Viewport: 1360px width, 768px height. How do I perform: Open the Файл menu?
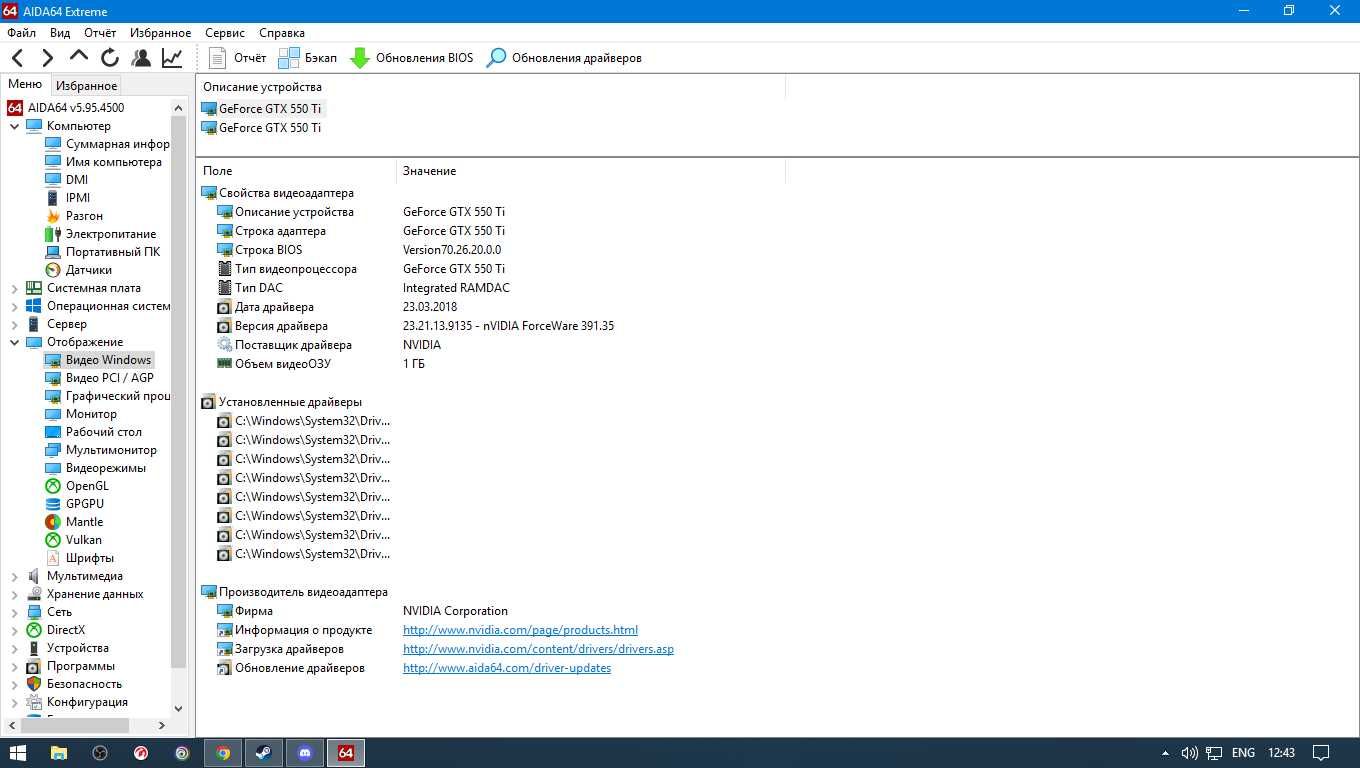tap(21, 33)
